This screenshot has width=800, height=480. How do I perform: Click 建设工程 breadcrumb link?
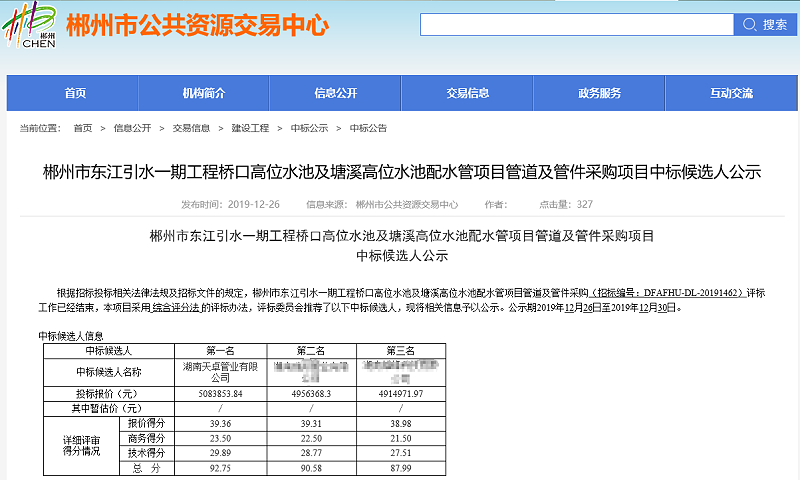coord(250,128)
